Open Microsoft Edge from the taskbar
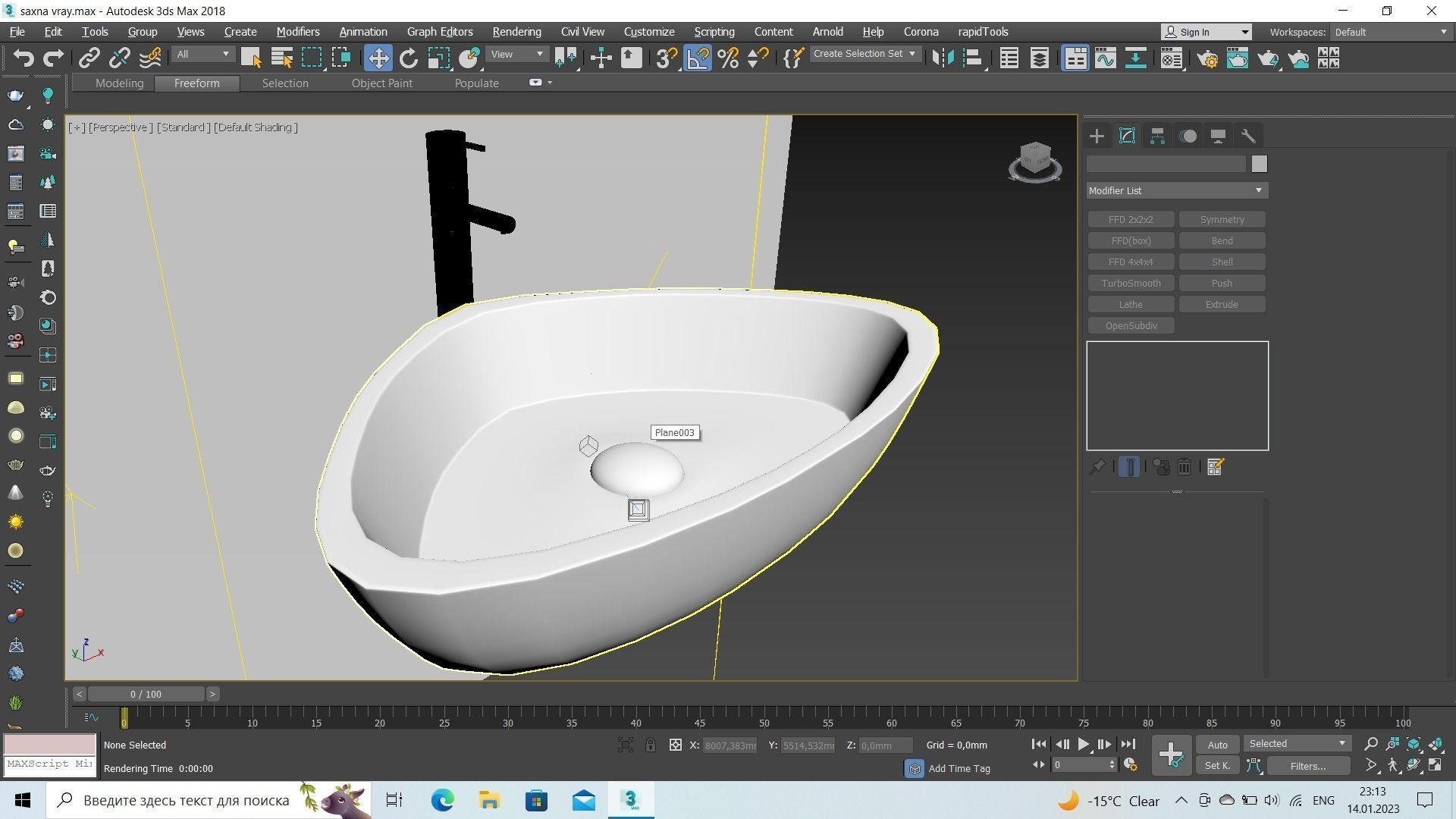The width and height of the screenshot is (1456, 819). coord(442,800)
